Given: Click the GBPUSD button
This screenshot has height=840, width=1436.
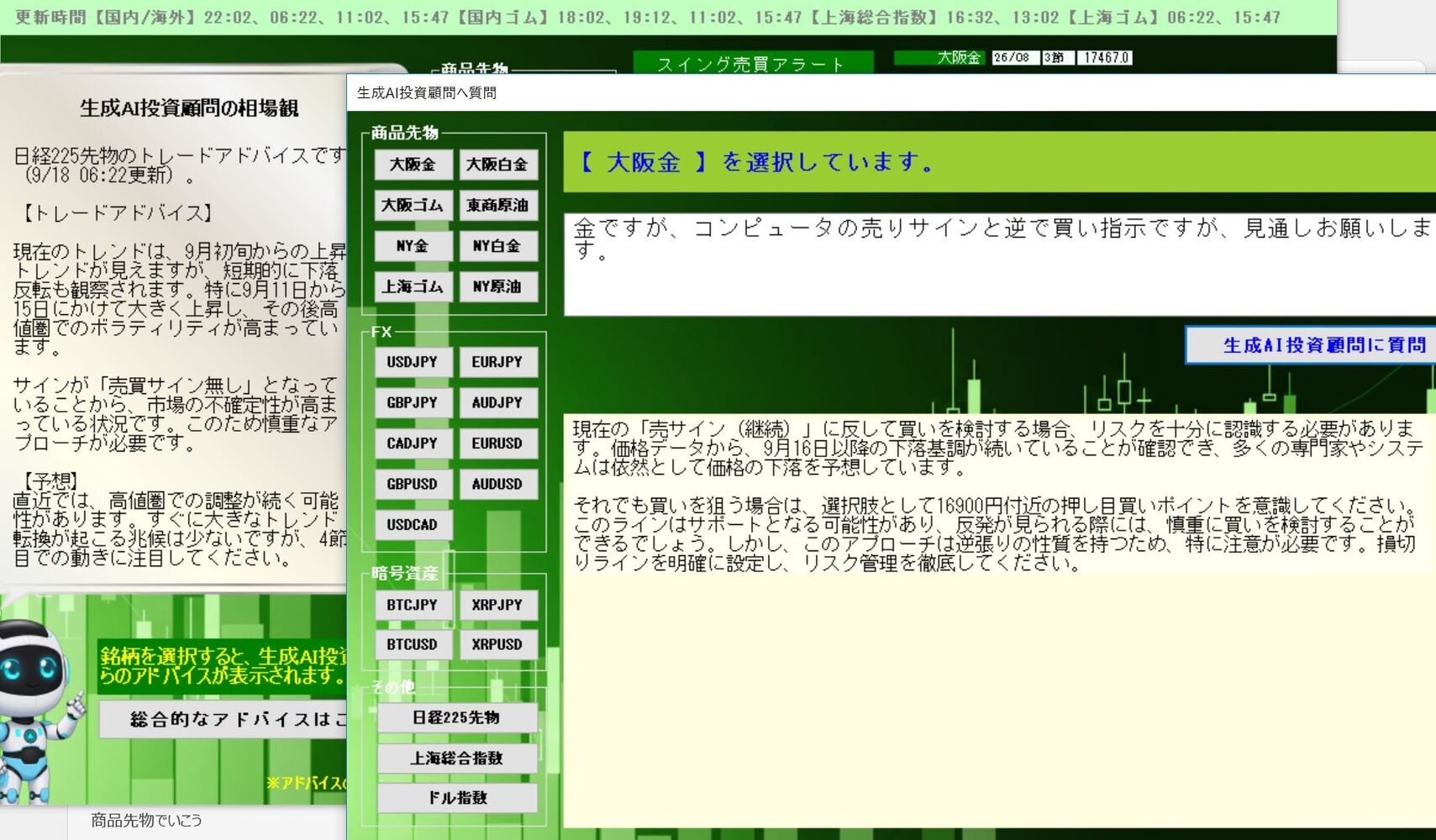Looking at the screenshot, I should [x=413, y=484].
